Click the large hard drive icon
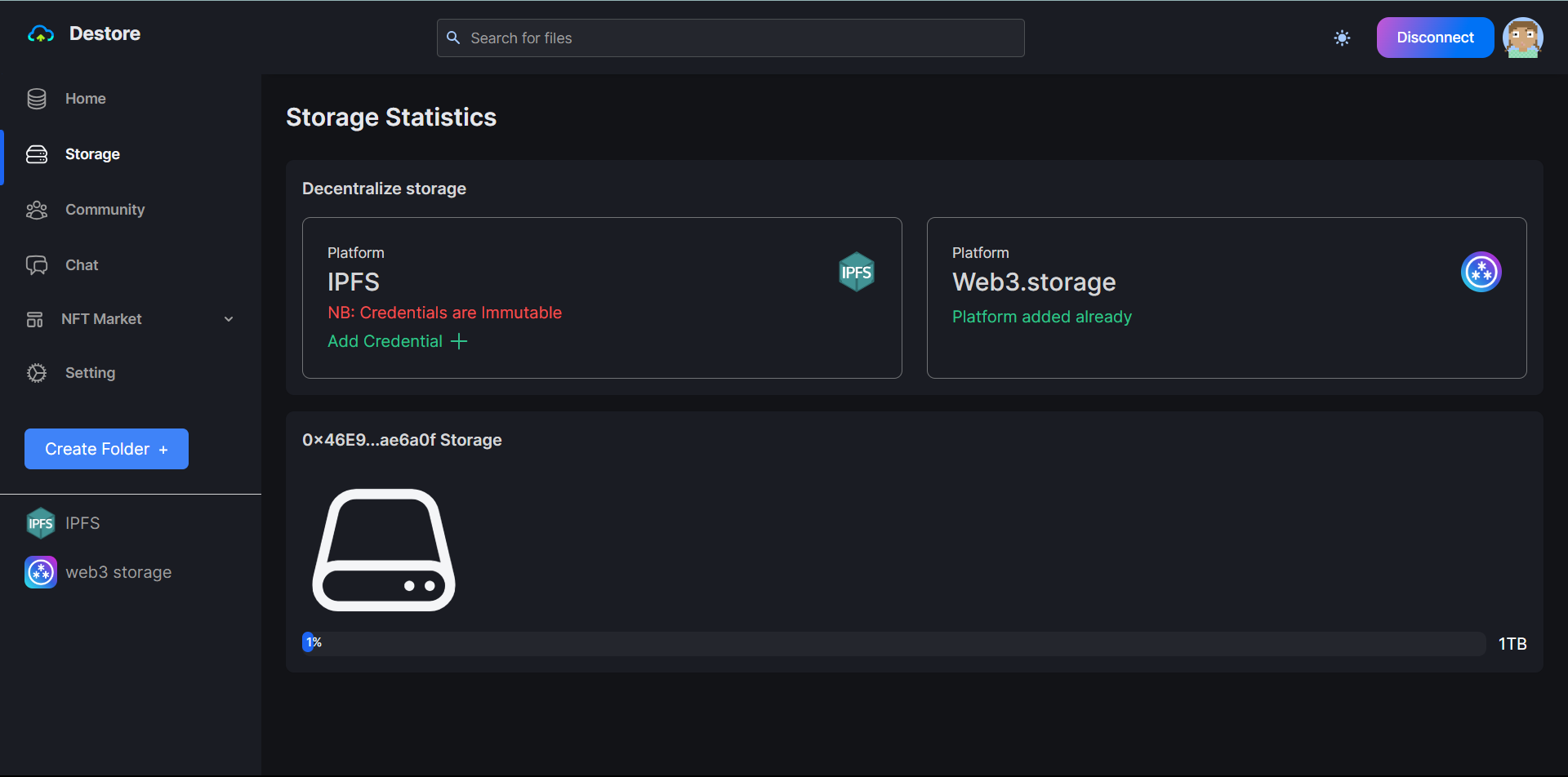Viewport: 1568px width, 777px height. (384, 550)
